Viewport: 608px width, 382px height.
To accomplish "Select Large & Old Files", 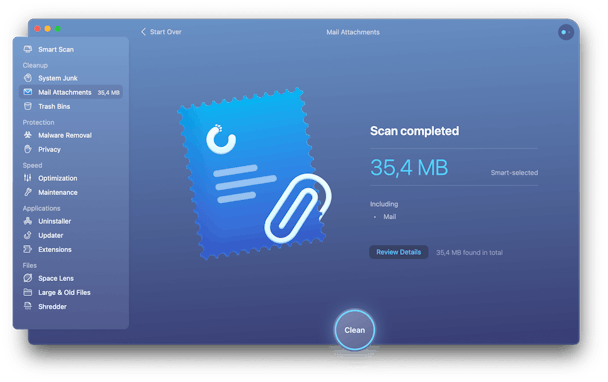I will (64, 292).
